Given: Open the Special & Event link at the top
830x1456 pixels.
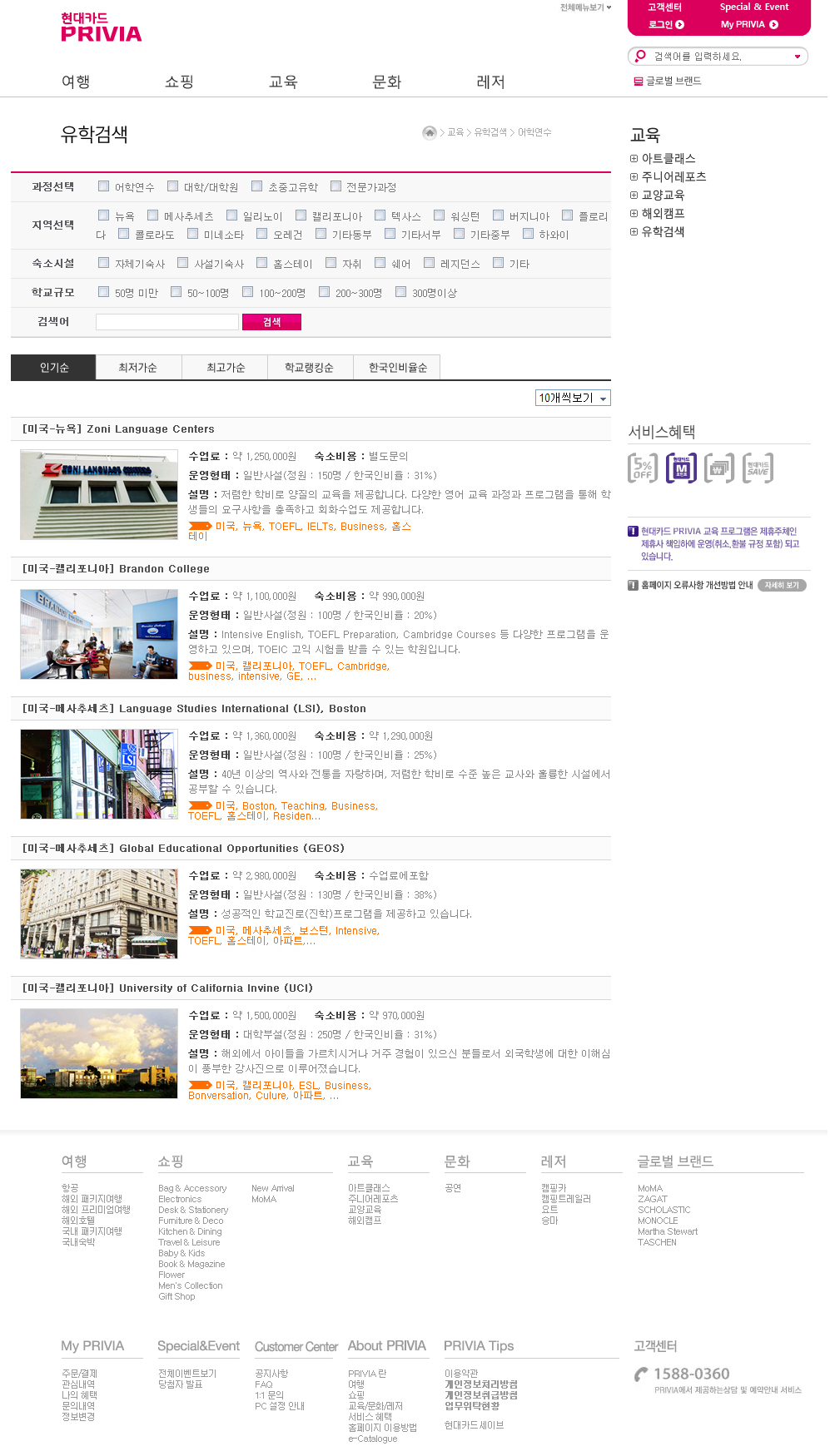Looking at the screenshot, I should [x=754, y=7].
